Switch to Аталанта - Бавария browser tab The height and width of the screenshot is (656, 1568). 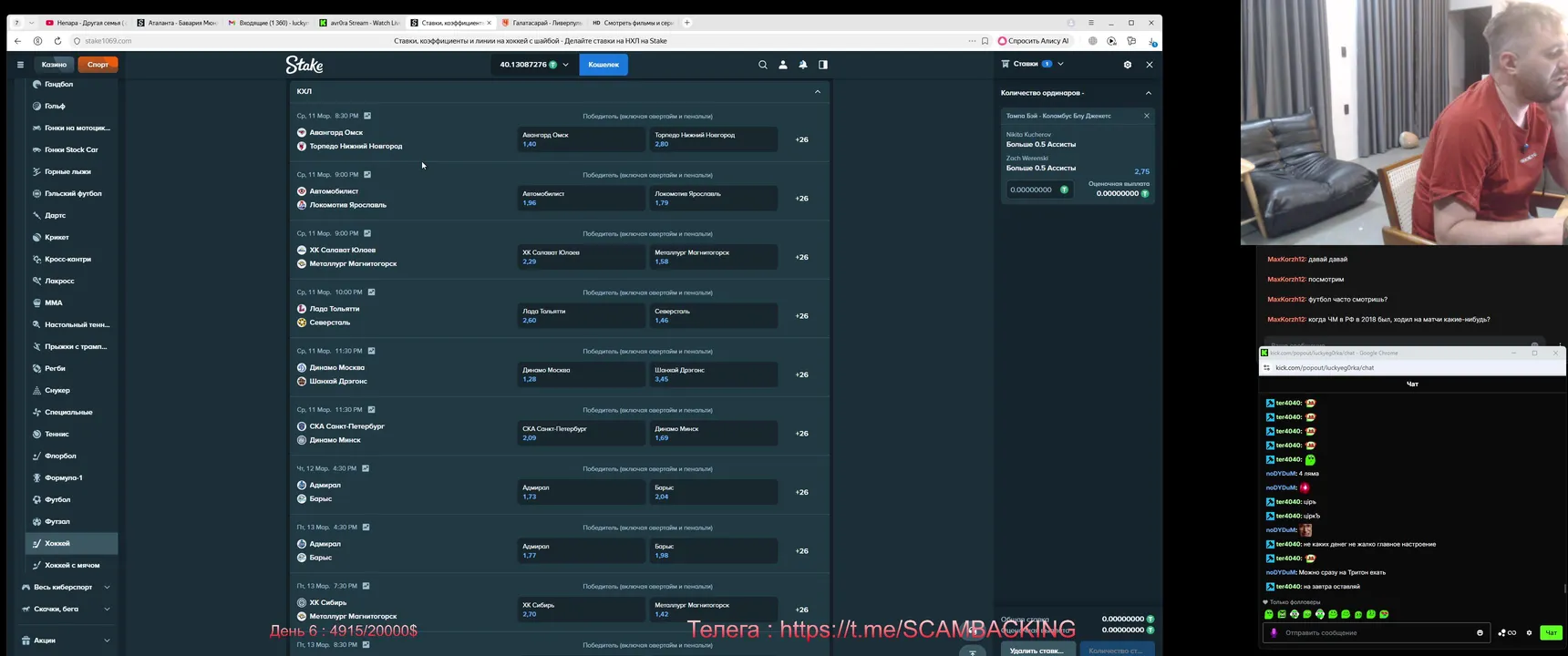[177, 23]
